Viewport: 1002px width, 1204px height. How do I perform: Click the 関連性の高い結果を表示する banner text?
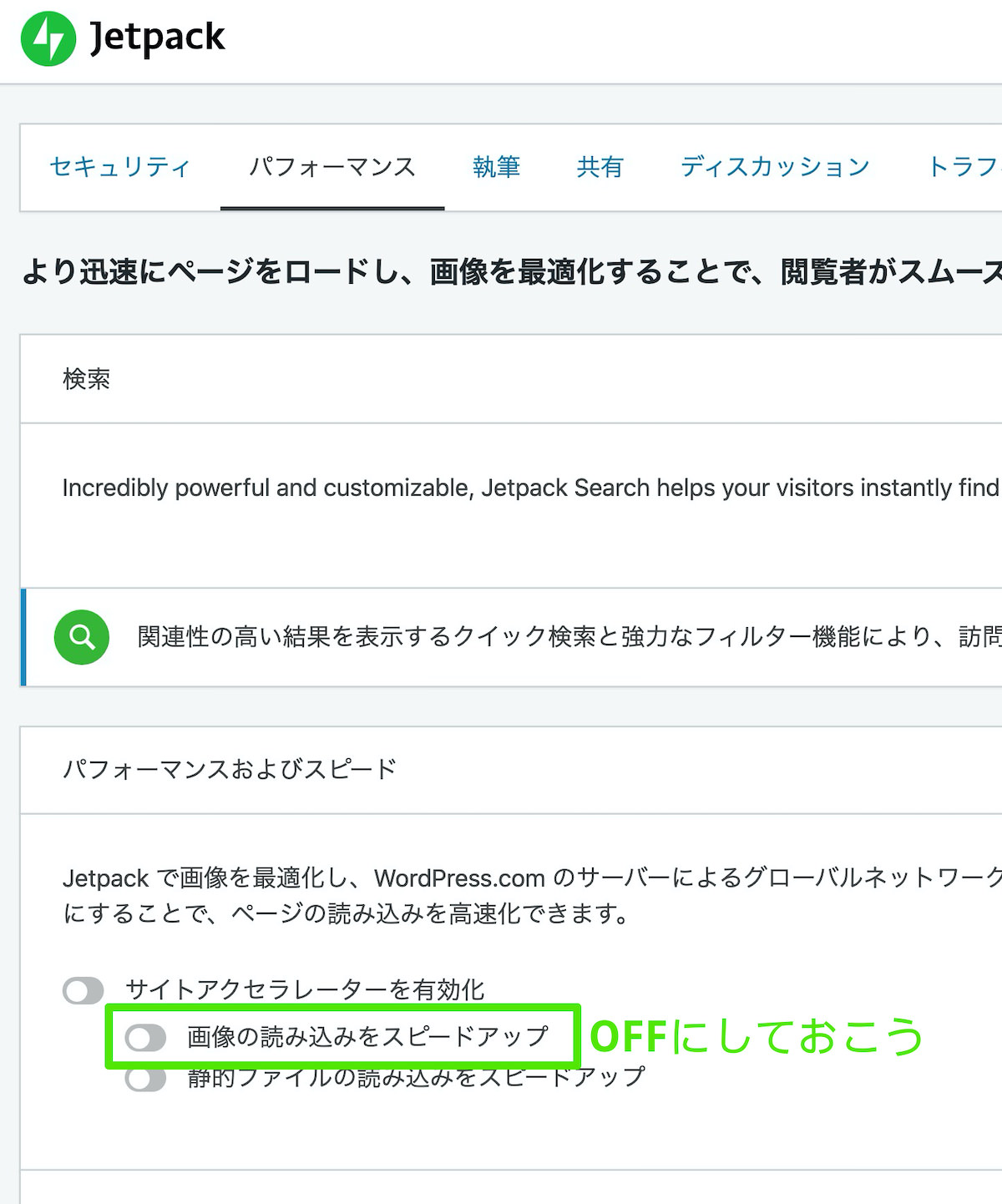569,637
